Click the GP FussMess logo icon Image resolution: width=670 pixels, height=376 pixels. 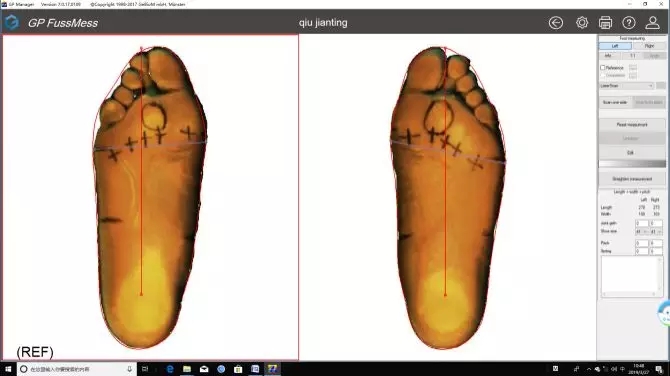click(x=12, y=22)
